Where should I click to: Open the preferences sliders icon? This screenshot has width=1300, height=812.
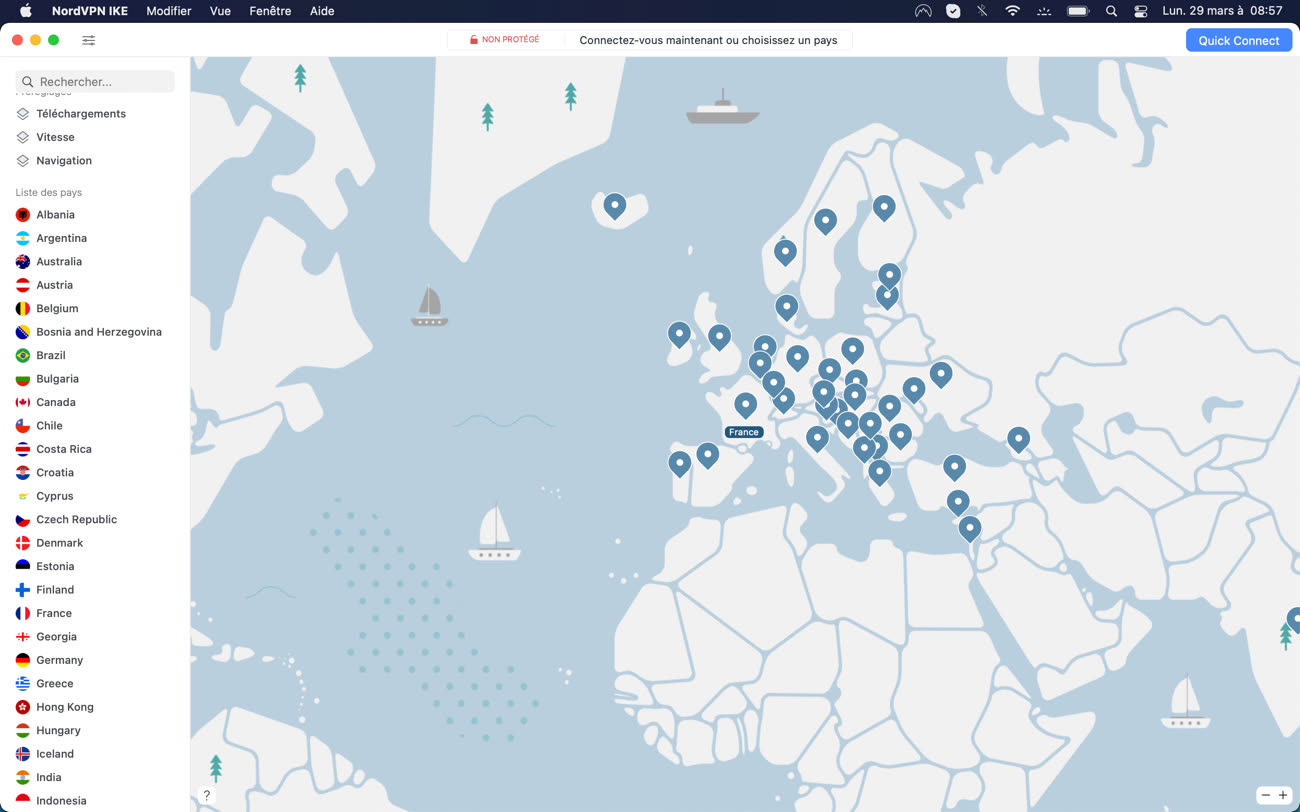coord(89,40)
